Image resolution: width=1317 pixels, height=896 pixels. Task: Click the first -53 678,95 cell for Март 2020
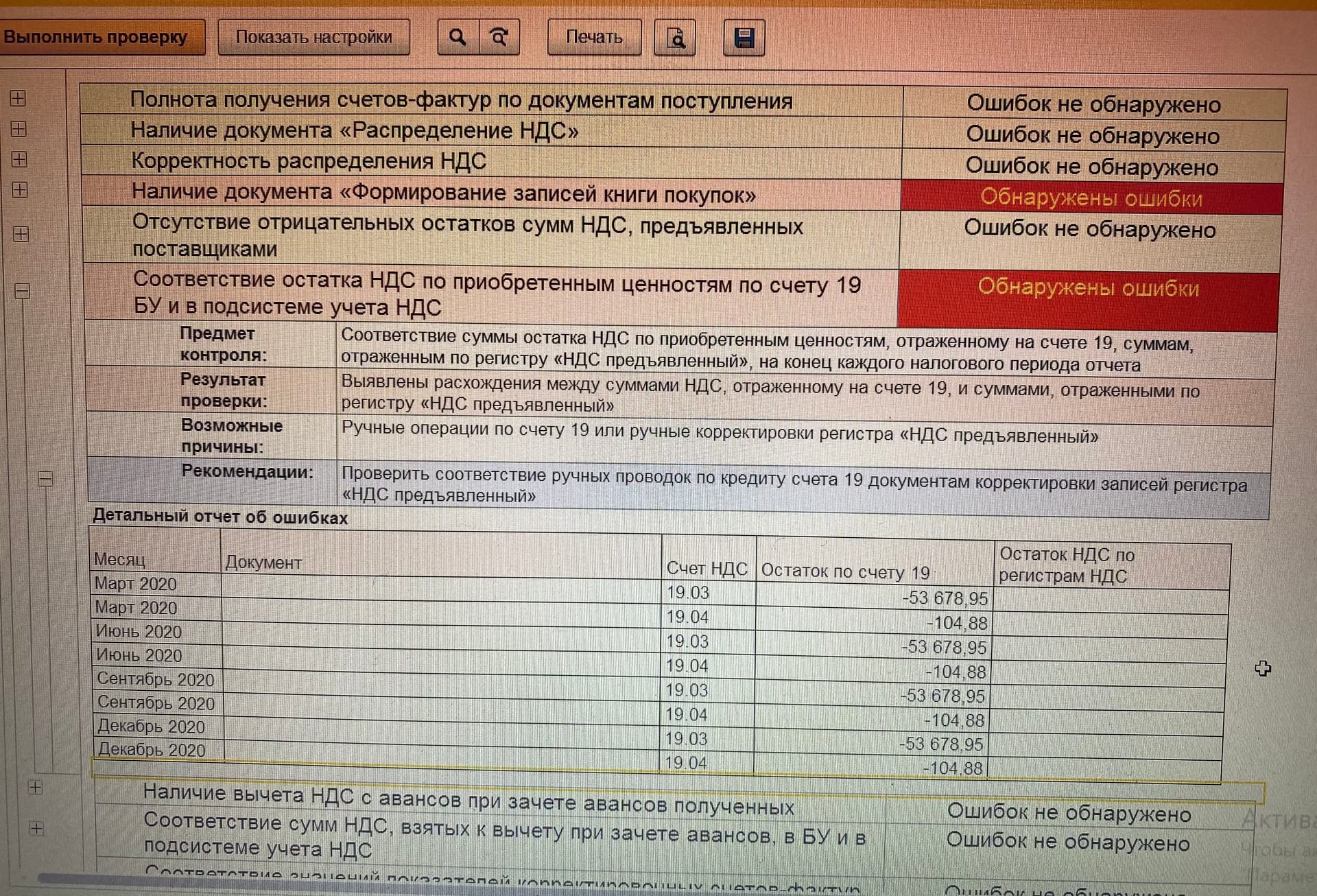[944, 598]
